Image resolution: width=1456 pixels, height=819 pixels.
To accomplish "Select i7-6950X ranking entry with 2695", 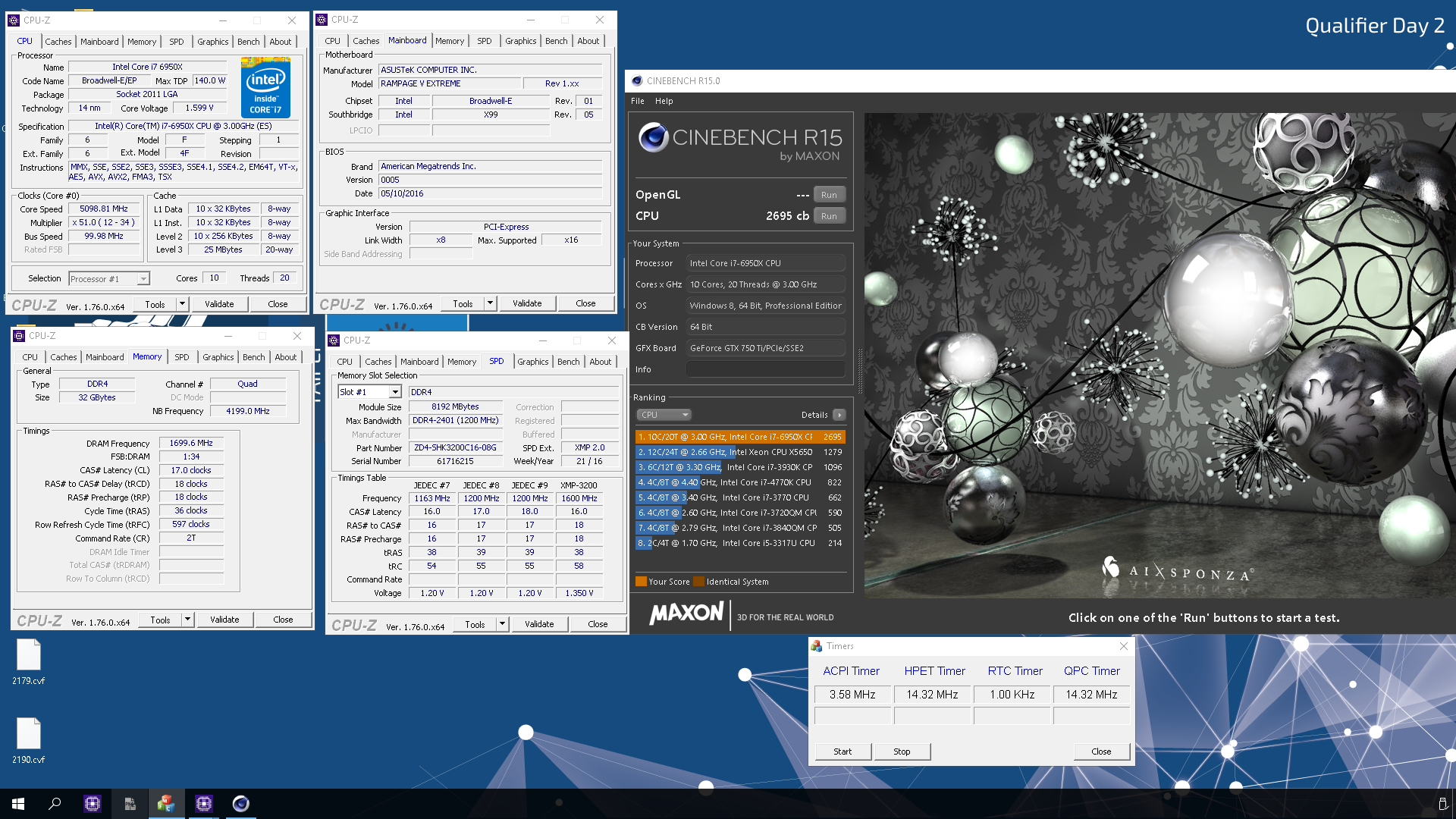I will coord(740,437).
